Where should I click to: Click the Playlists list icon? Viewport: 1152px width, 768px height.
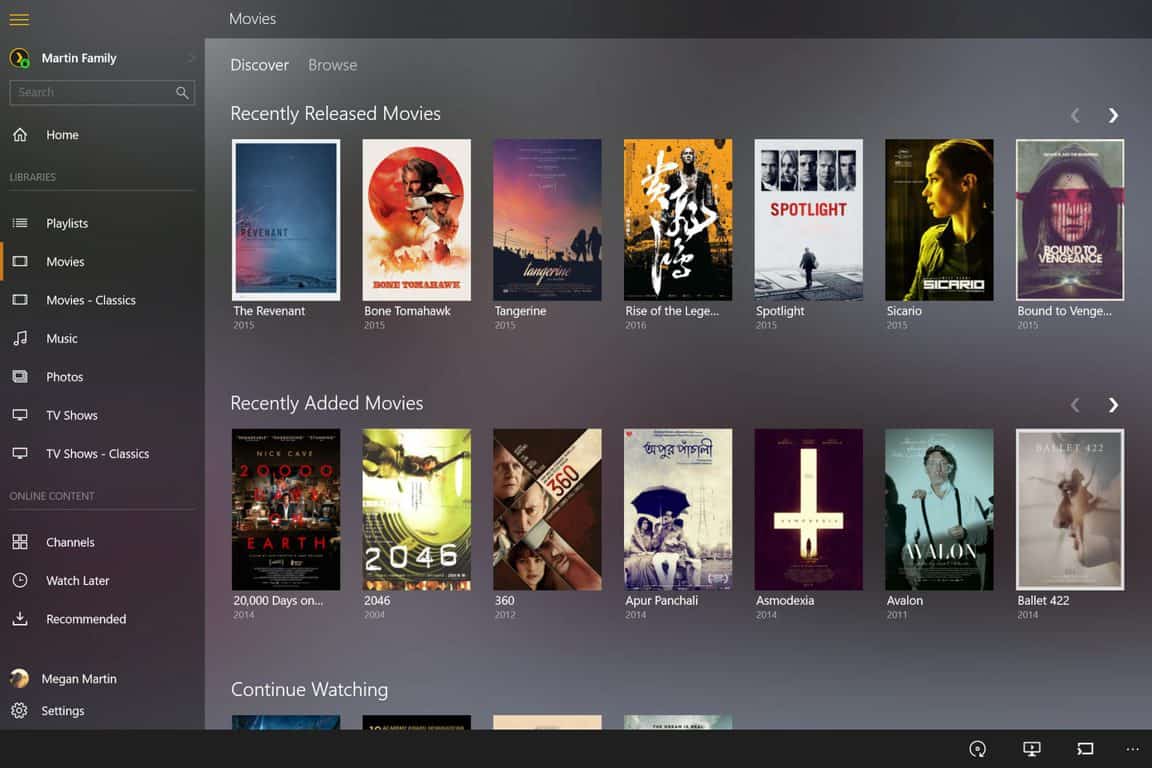coord(20,223)
